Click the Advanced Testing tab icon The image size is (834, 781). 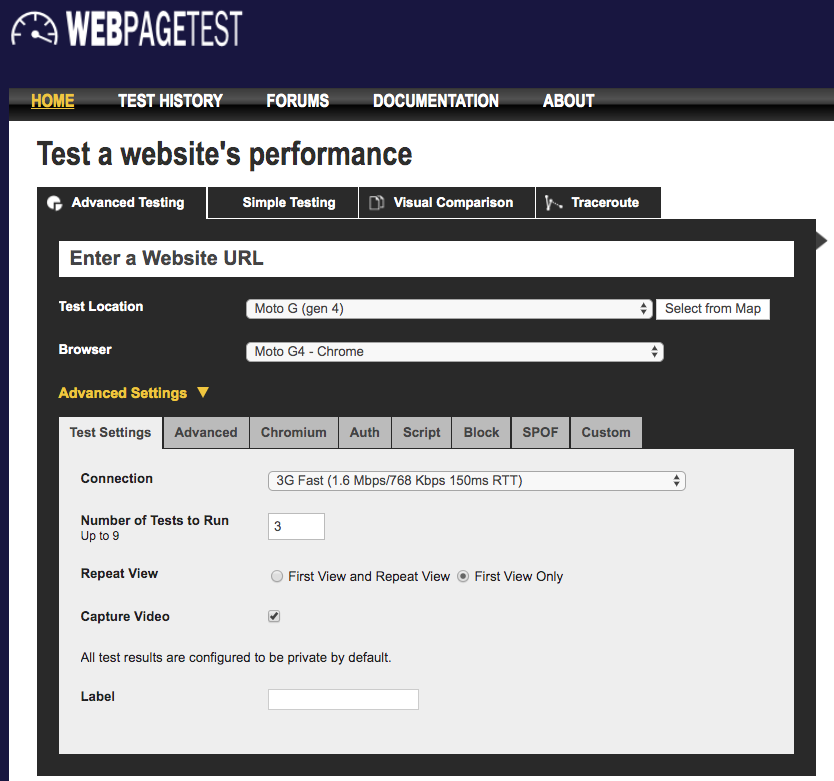55,203
